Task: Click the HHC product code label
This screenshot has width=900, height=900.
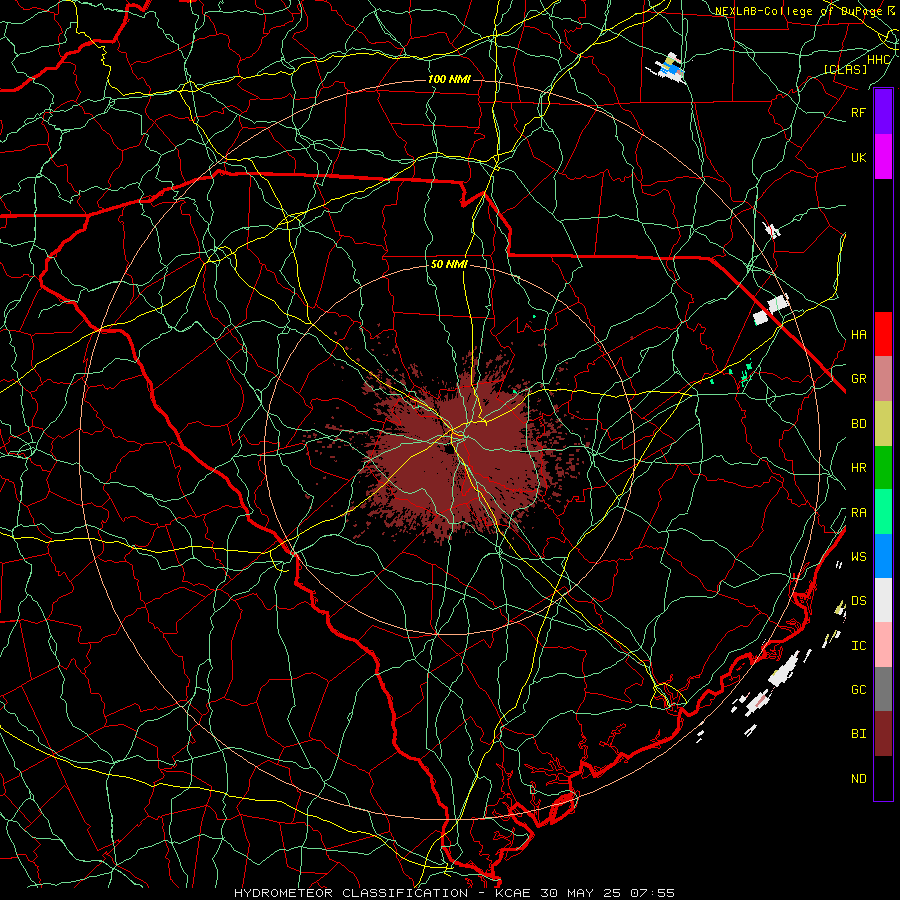Action: coord(879,60)
